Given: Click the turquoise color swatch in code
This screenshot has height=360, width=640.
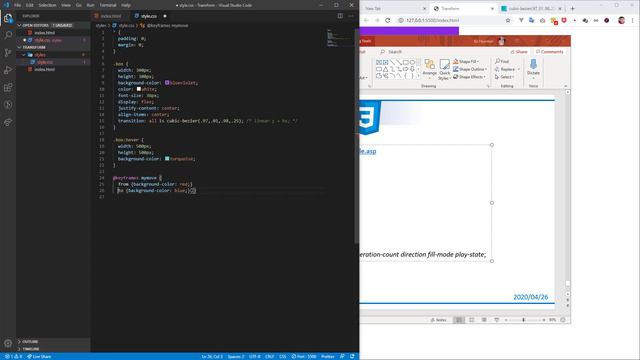Looking at the screenshot, I should pyautogui.click(x=167, y=158).
